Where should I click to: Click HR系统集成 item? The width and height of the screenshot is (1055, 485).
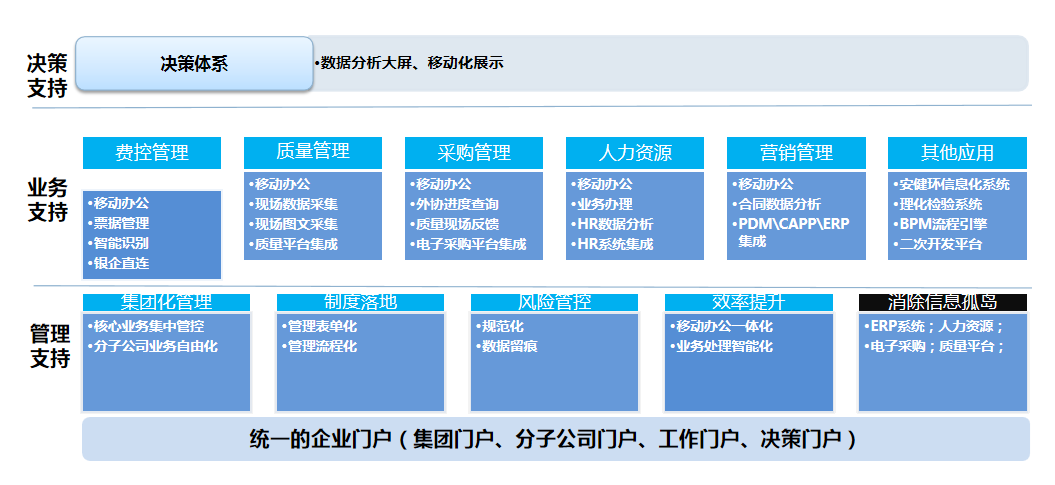pos(612,245)
